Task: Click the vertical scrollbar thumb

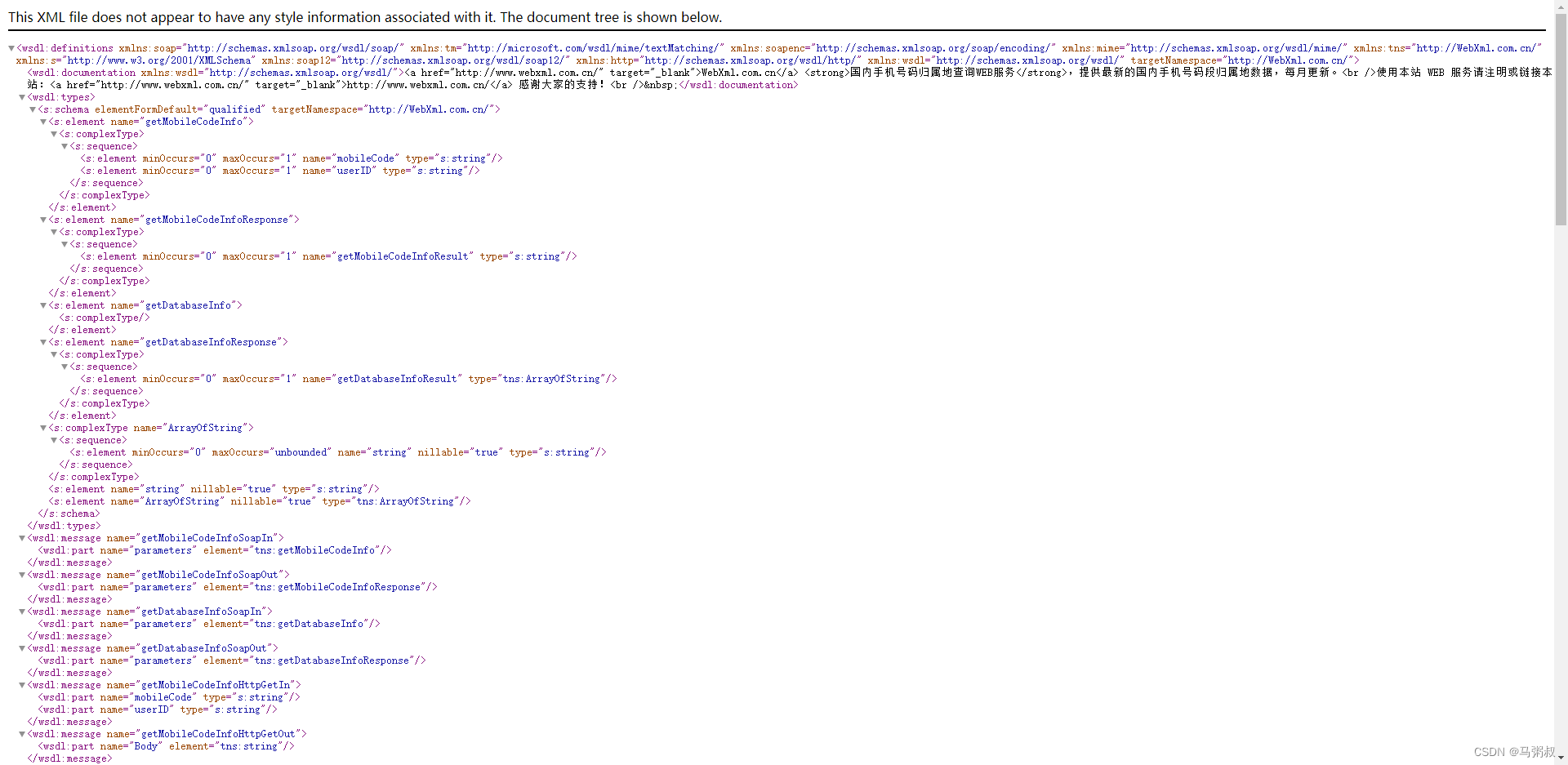Action: (x=1561, y=118)
